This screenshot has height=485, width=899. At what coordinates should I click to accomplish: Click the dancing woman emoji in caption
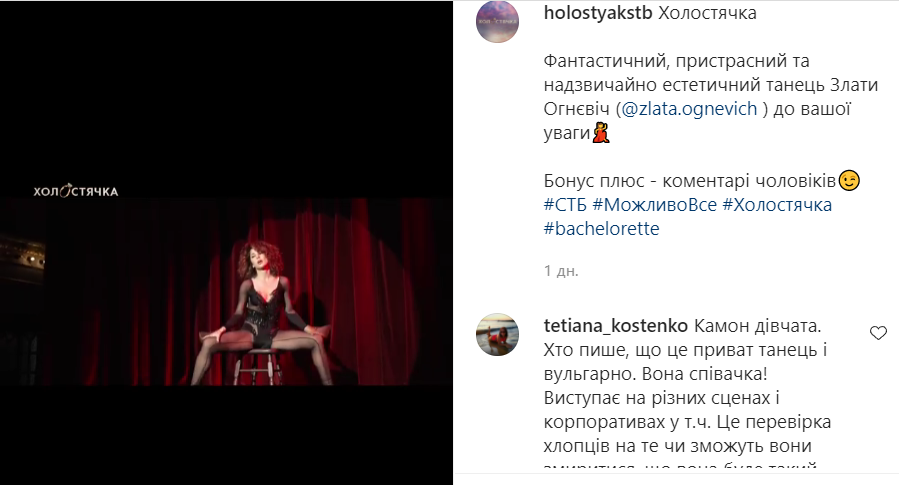pos(601,132)
